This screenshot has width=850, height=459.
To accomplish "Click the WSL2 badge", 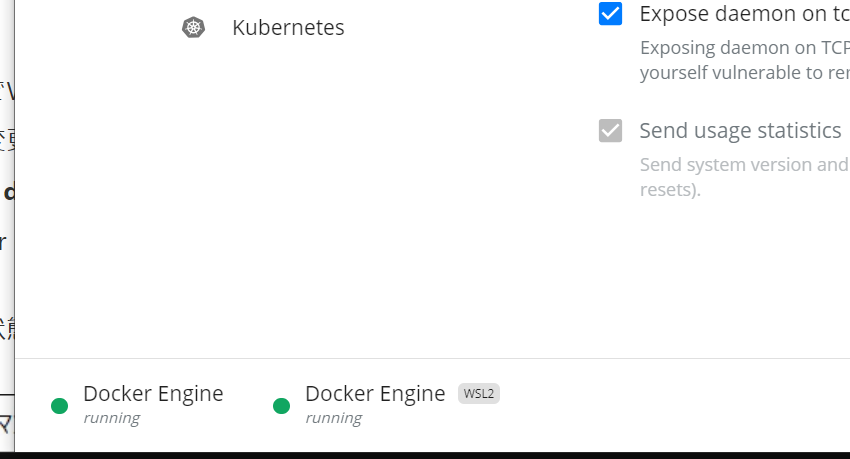I will [x=479, y=393].
